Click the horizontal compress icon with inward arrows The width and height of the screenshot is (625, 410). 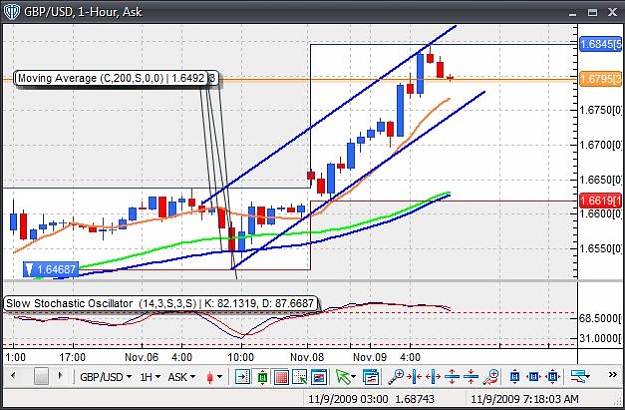tap(415, 377)
